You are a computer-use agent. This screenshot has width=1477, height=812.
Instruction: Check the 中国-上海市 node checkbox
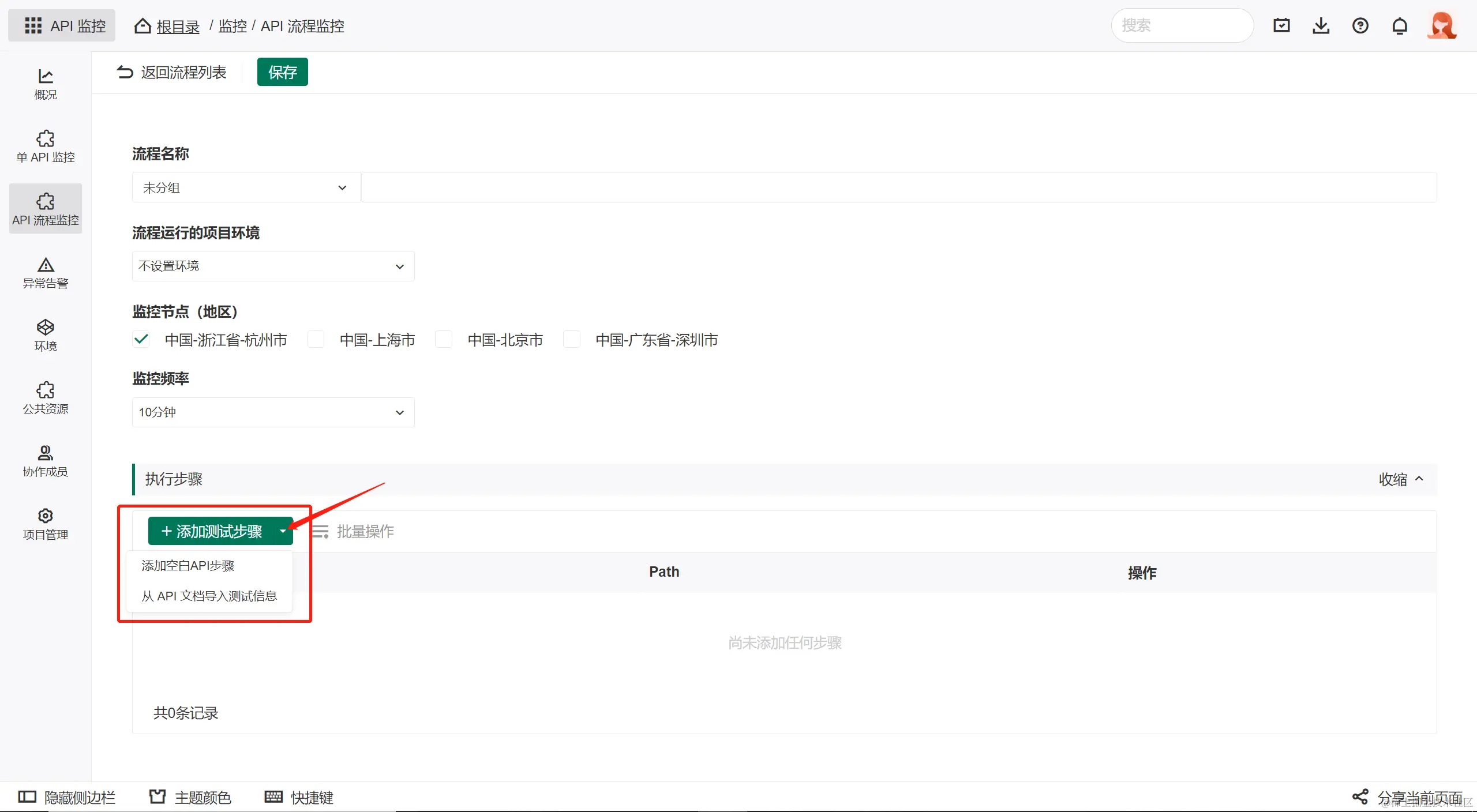pyautogui.click(x=316, y=340)
